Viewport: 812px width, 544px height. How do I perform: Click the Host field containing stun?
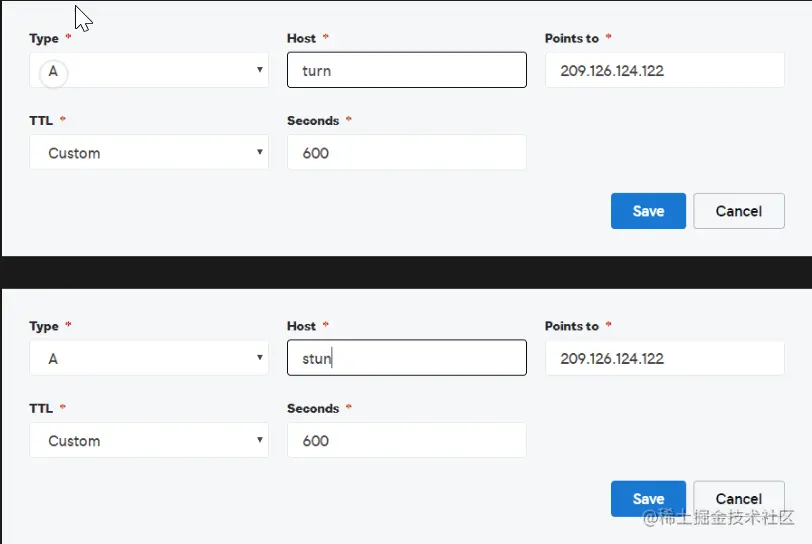406,358
